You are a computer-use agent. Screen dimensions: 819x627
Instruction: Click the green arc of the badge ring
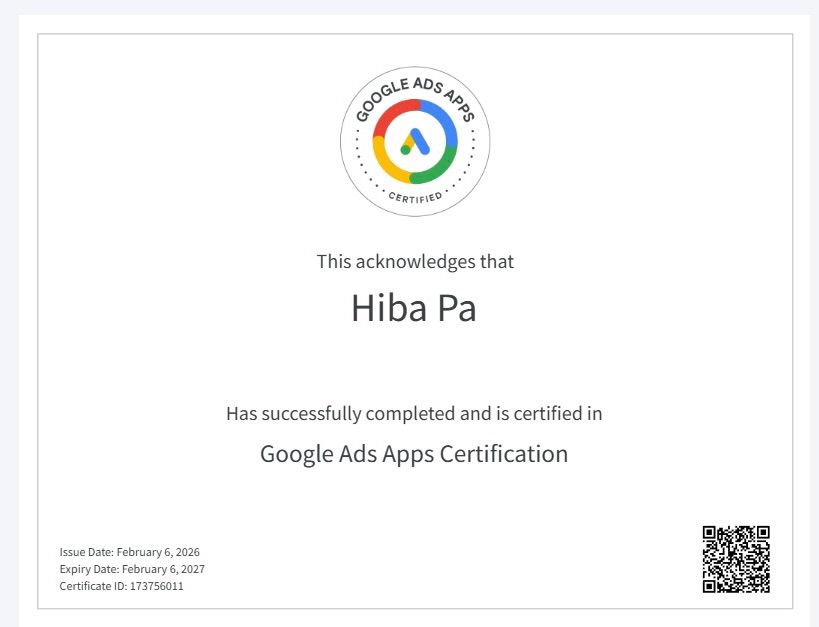[440, 167]
